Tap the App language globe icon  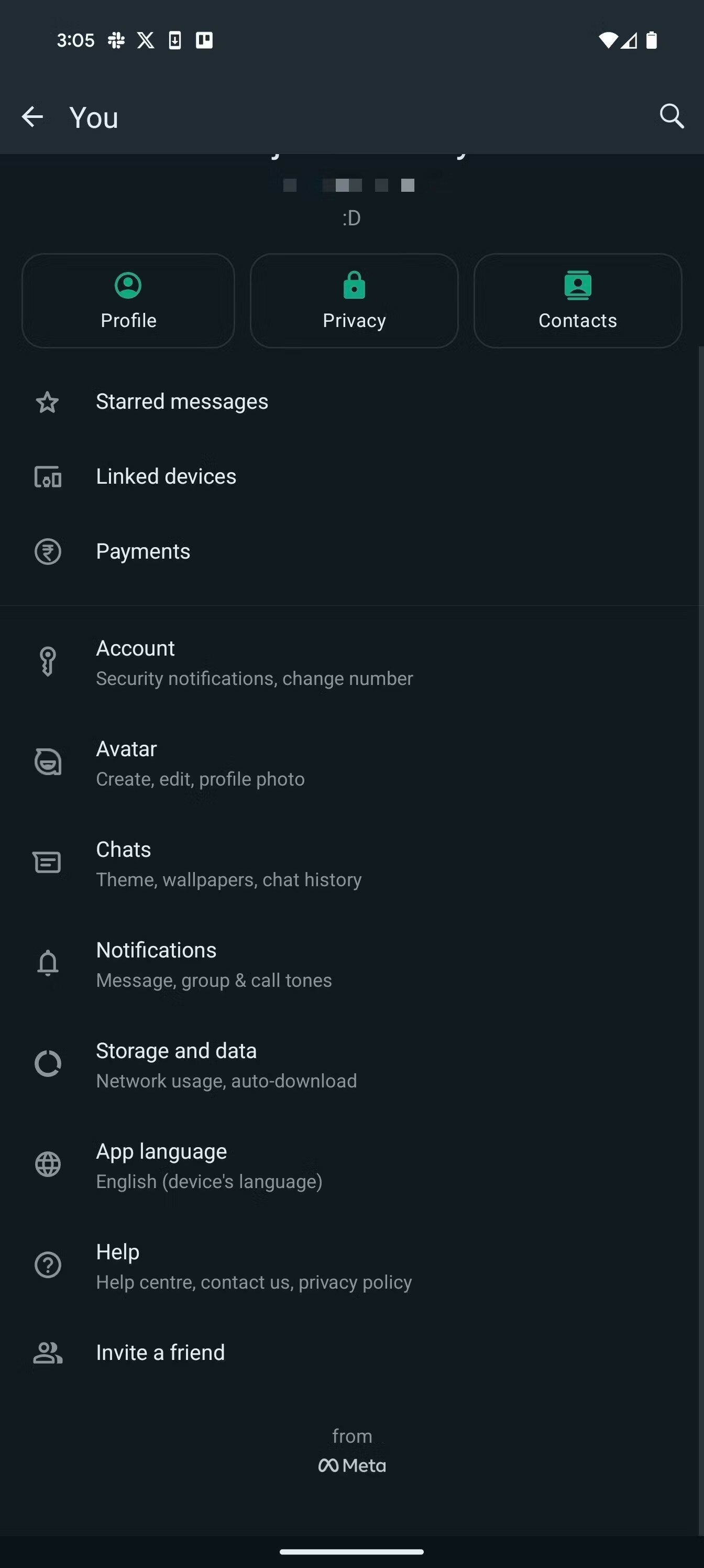click(48, 1164)
